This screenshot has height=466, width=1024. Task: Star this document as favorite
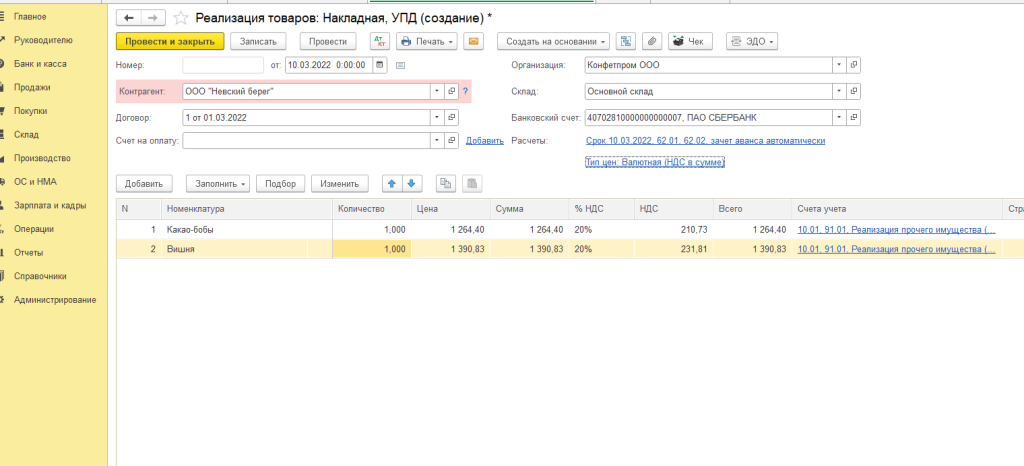pos(180,18)
